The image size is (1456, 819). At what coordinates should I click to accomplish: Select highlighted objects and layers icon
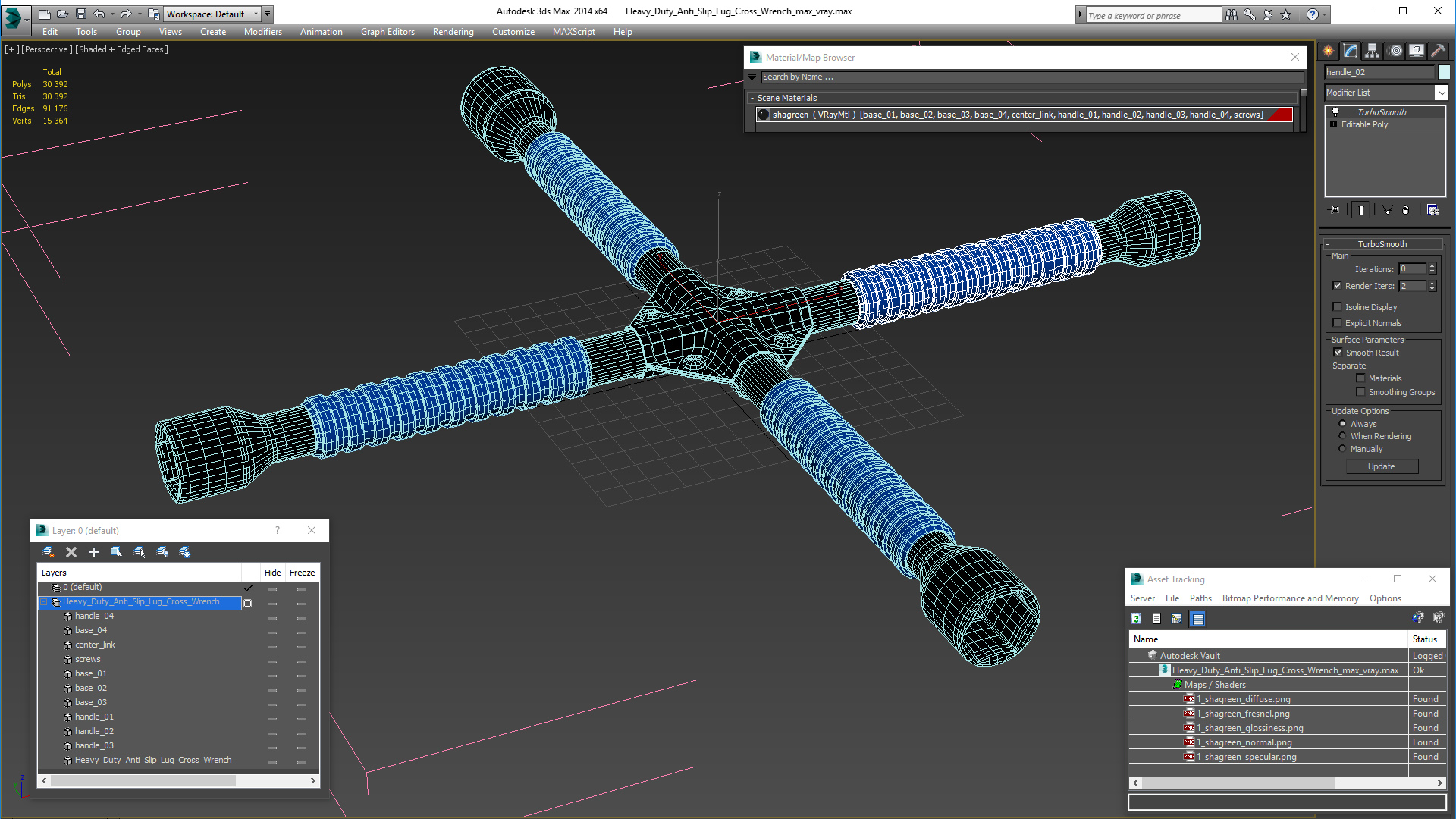coord(117,552)
